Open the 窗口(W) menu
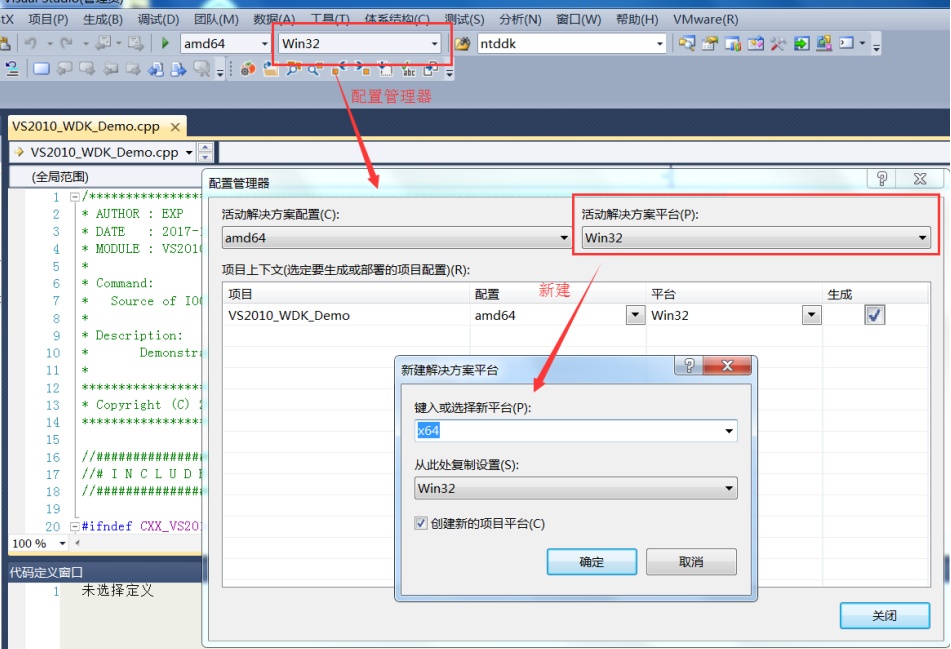The height and width of the screenshot is (649, 951). (x=579, y=19)
